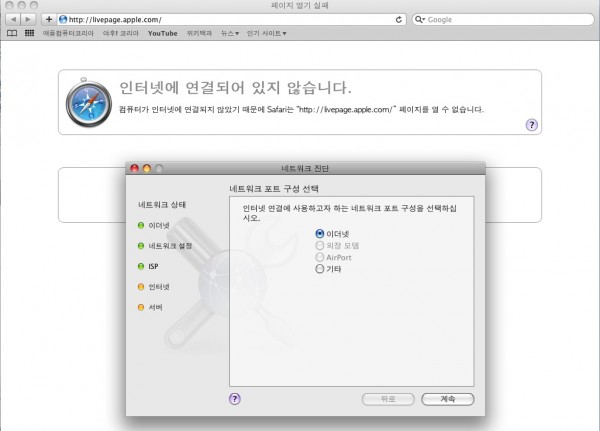This screenshot has width=600, height=431.
Task: Select the 이더넷 radio button
Action: (320, 233)
